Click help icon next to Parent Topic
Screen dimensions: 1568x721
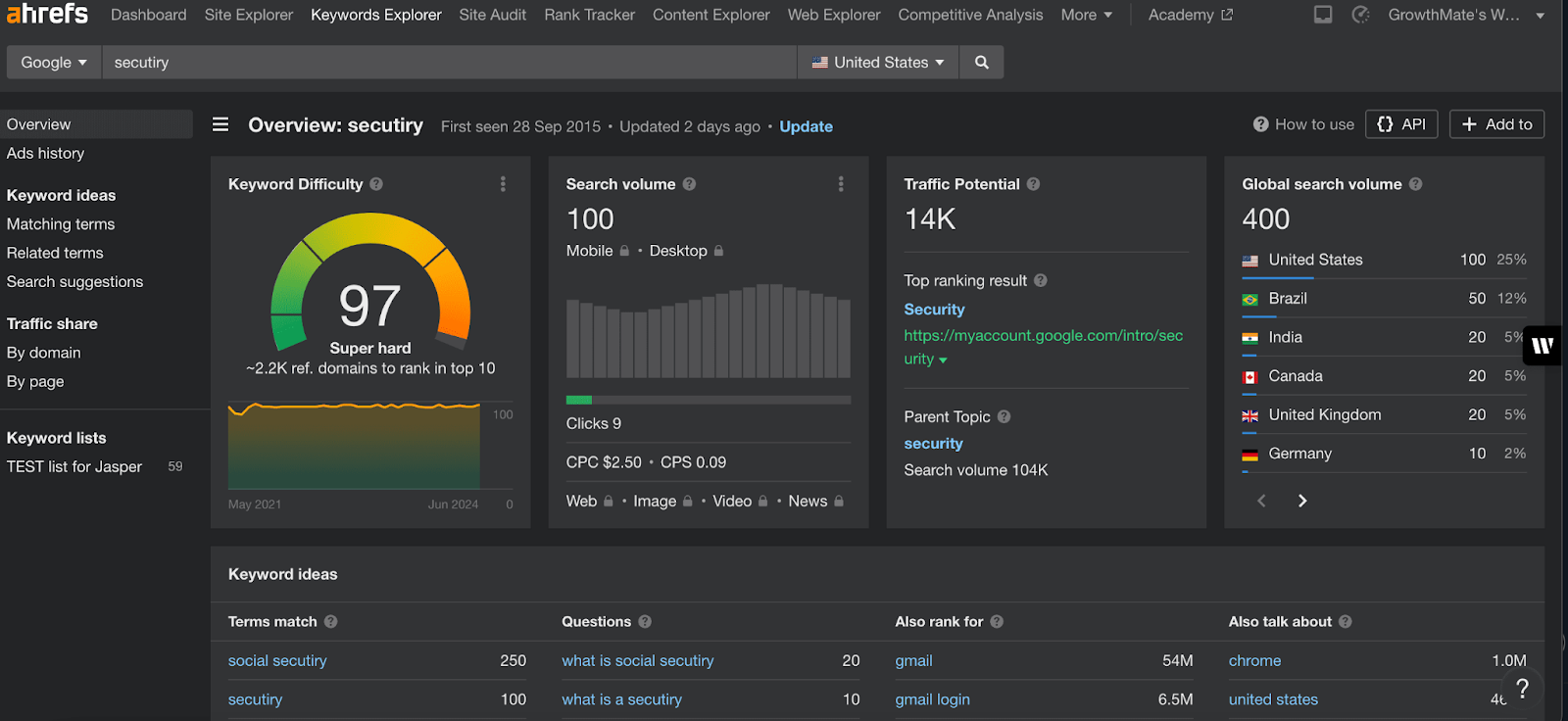coord(1004,416)
